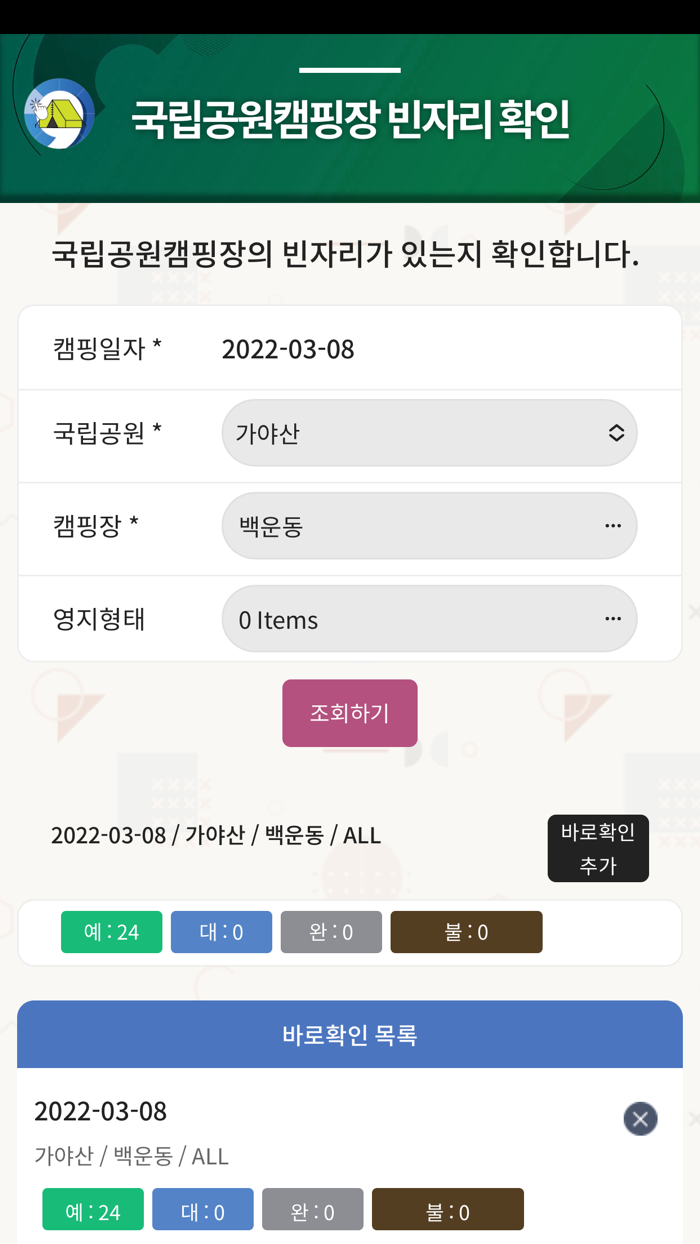Image resolution: width=700 pixels, height=1244 pixels.
Task: Click the 대:0 badge in the saved list
Action: [202, 1209]
